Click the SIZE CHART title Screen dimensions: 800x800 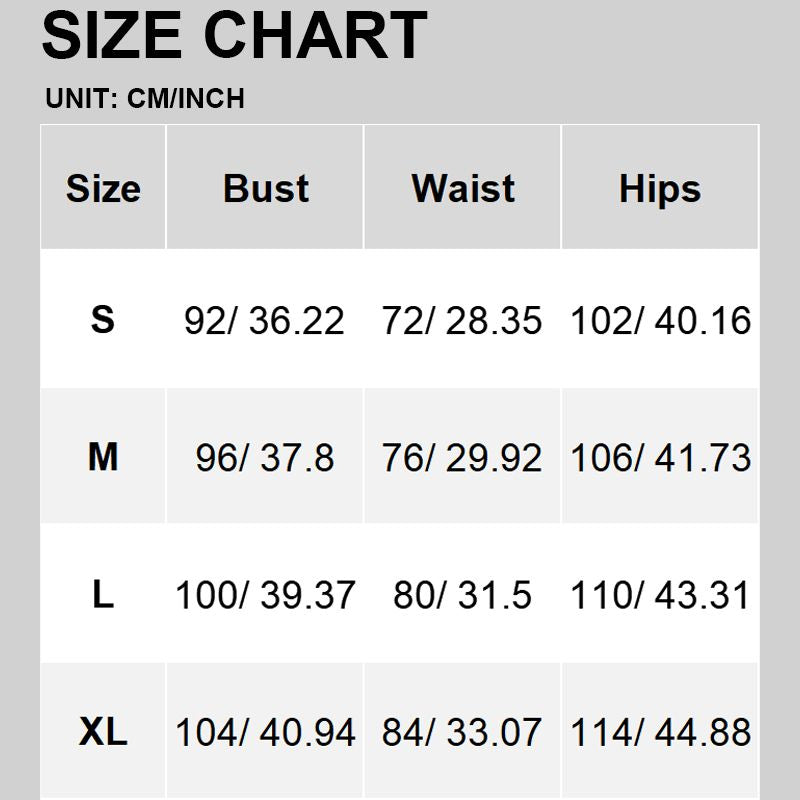click(234, 37)
